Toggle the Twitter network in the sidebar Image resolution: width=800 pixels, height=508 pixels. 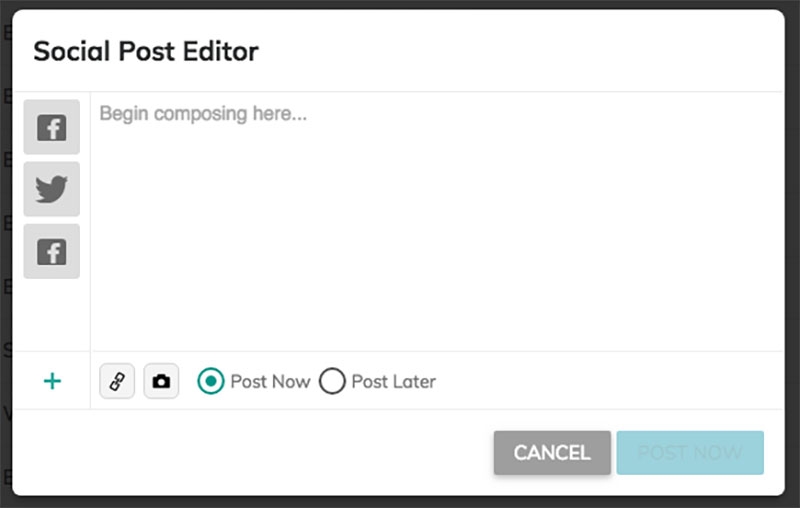[51, 189]
